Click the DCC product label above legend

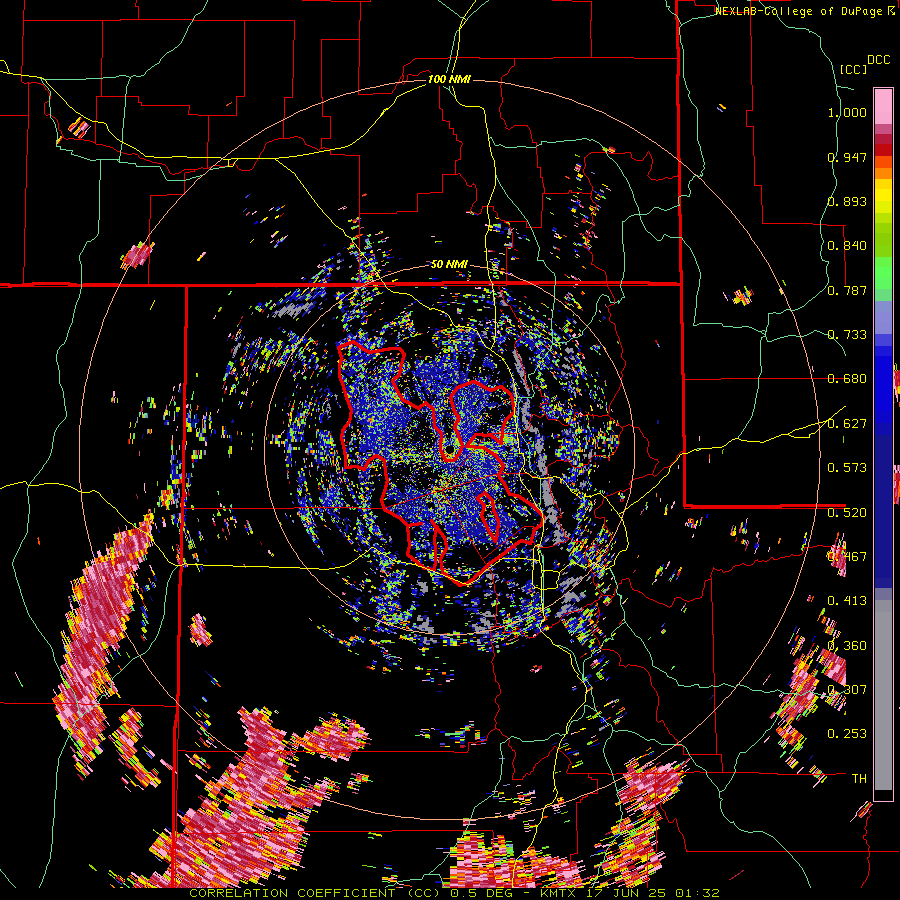[x=878, y=60]
